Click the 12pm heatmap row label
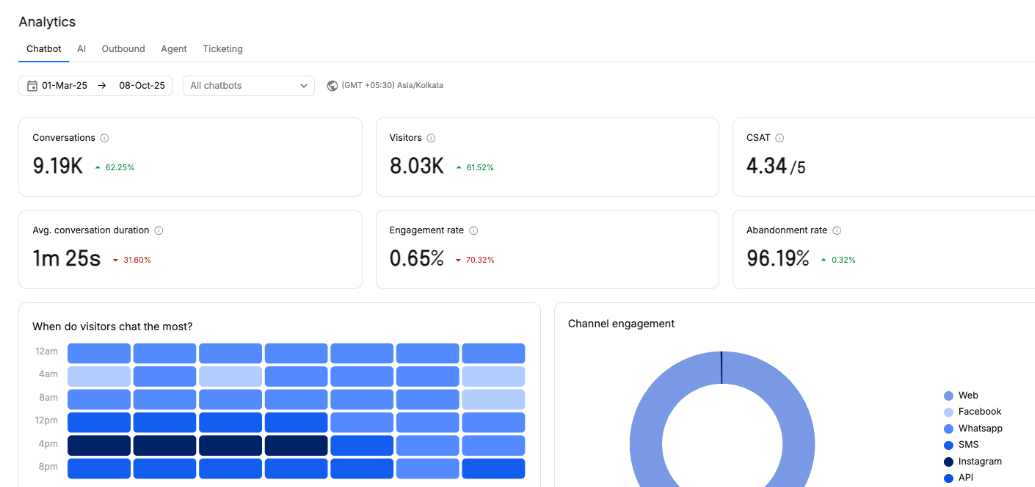Screen dimensions: 1035x487 tap(47, 420)
